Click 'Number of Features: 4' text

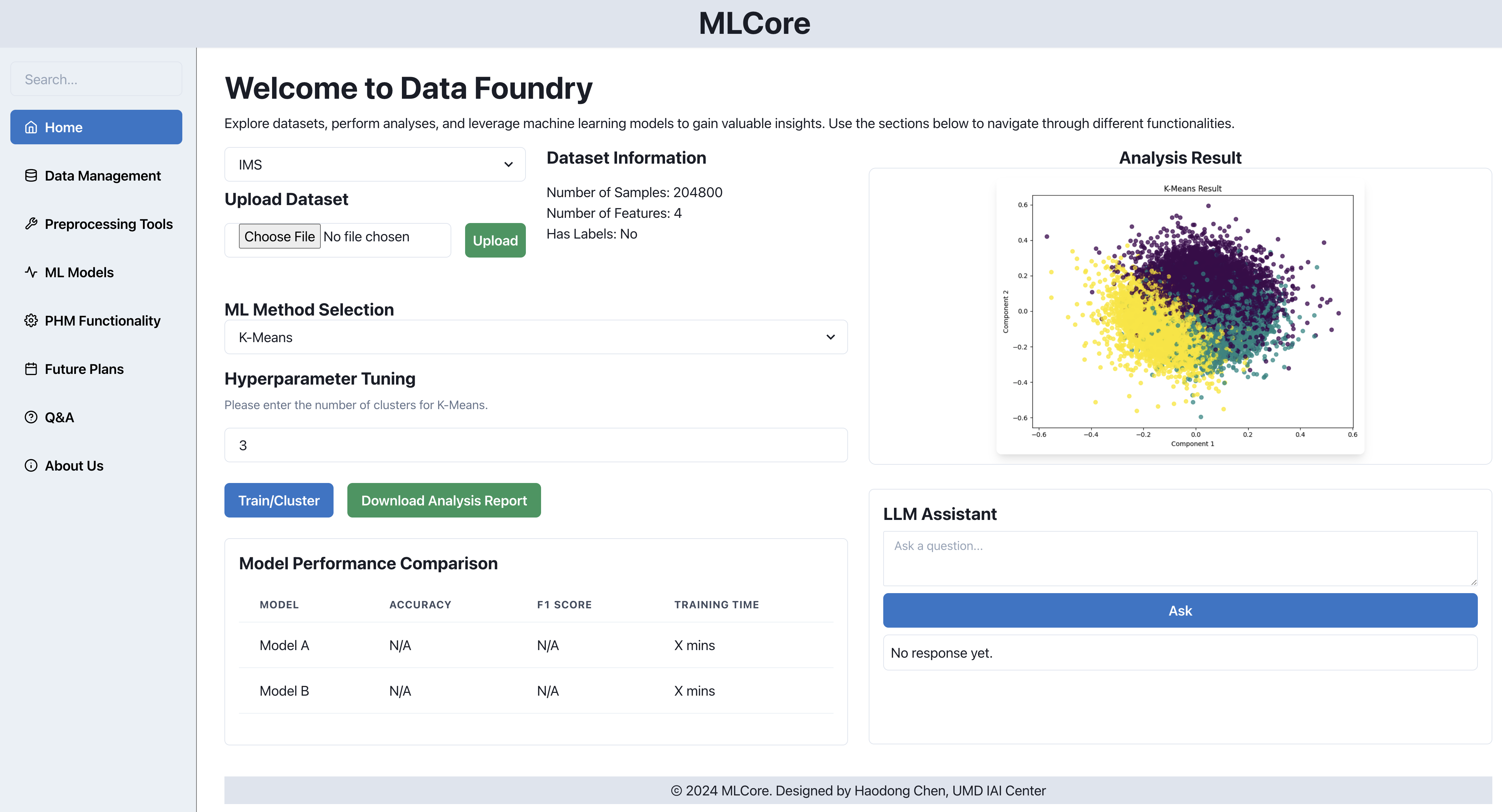coord(614,213)
